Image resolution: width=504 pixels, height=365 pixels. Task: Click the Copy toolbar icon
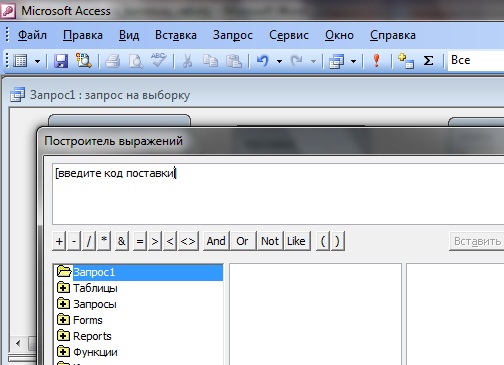[210, 61]
